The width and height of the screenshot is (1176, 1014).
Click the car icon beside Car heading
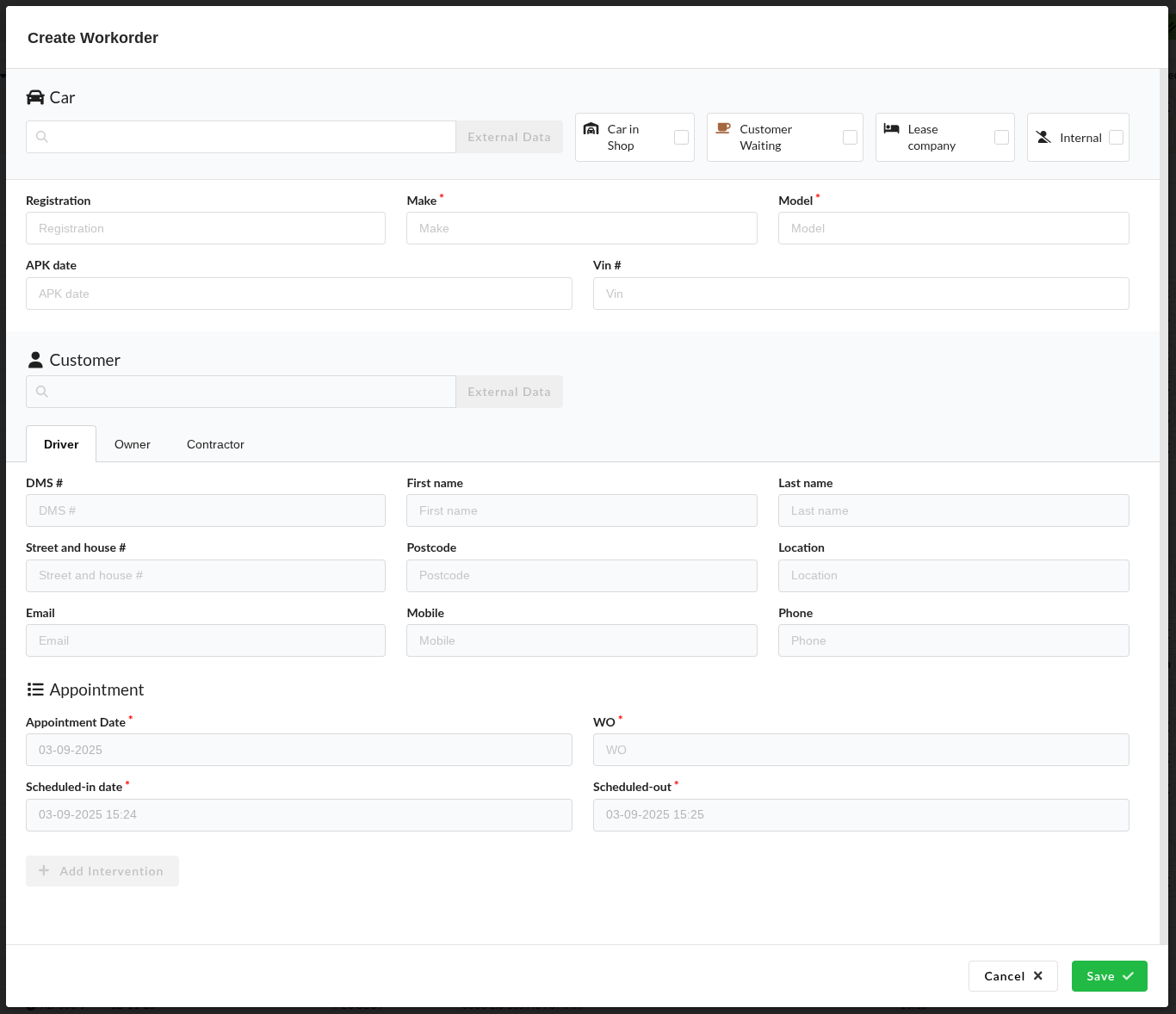coord(35,97)
